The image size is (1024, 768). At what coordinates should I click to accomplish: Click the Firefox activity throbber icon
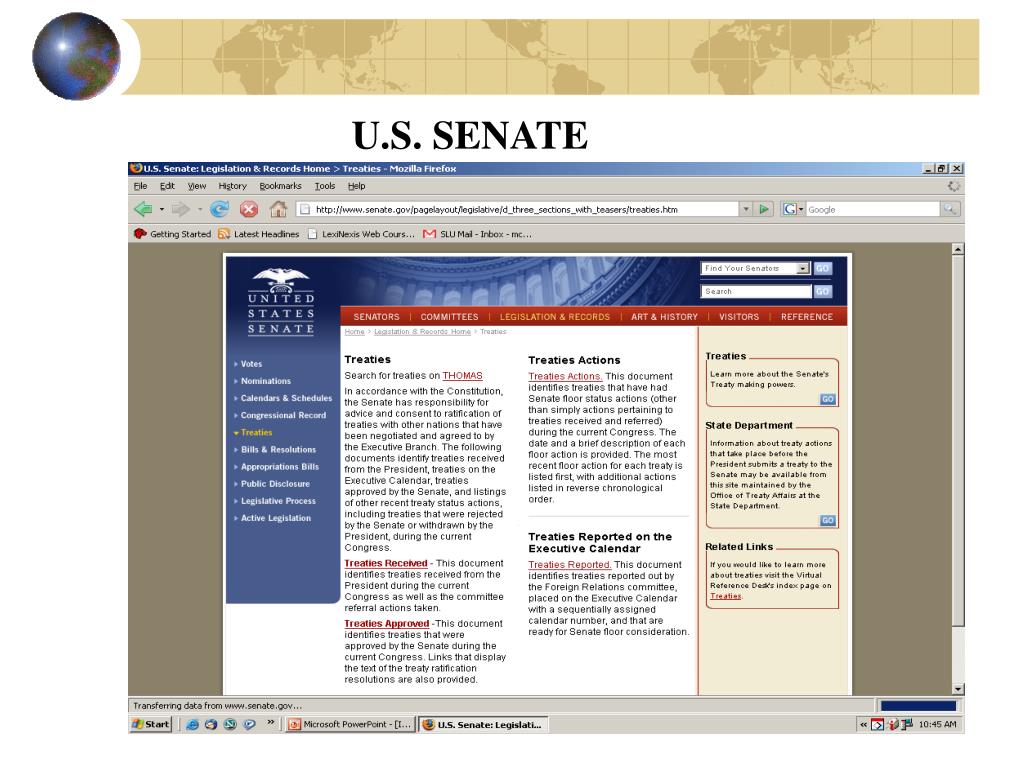(953, 186)
